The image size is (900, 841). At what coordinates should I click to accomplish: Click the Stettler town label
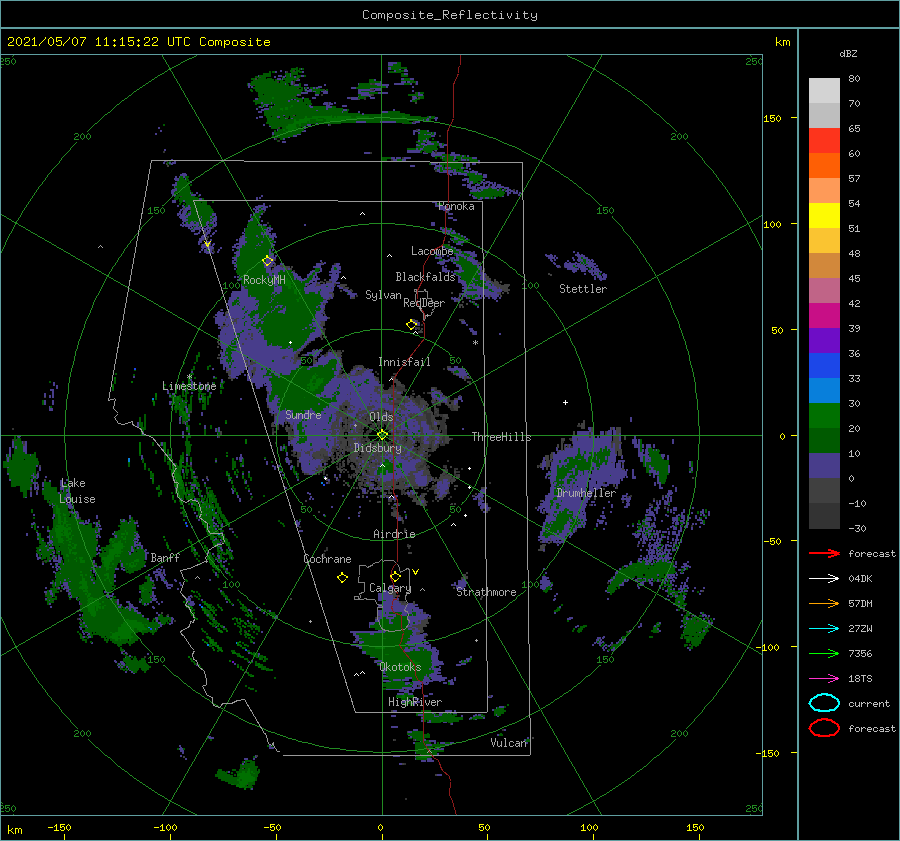[583, 289]
